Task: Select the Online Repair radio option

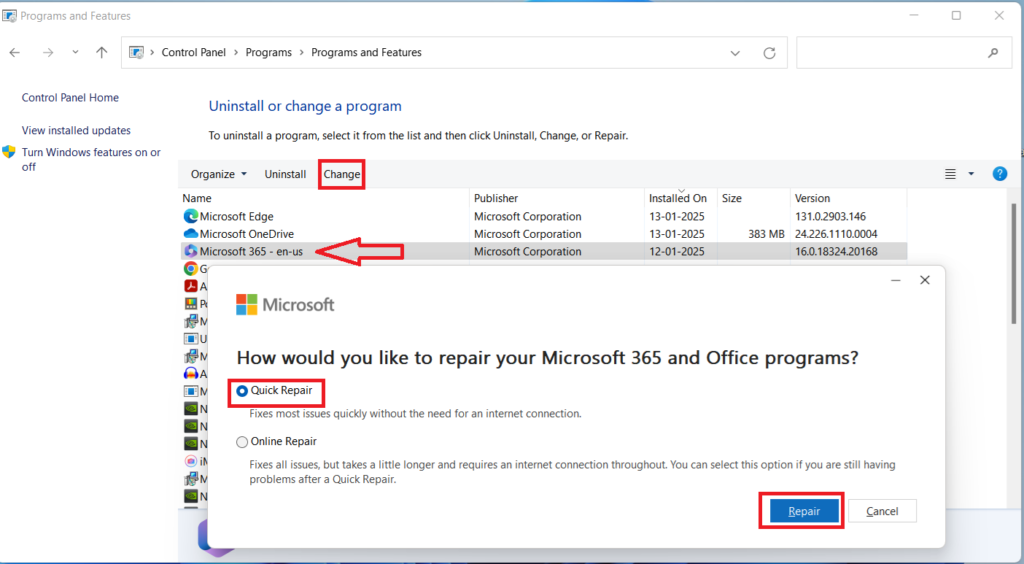Action: point(242,442)
